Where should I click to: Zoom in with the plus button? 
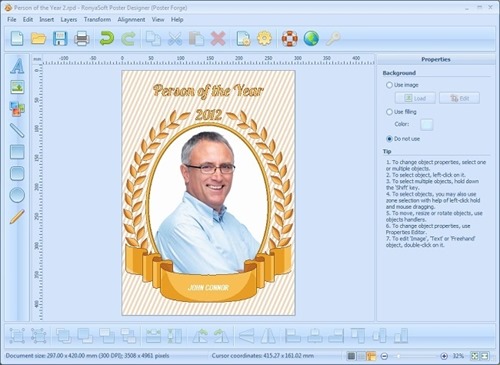[x=444, y=356]
